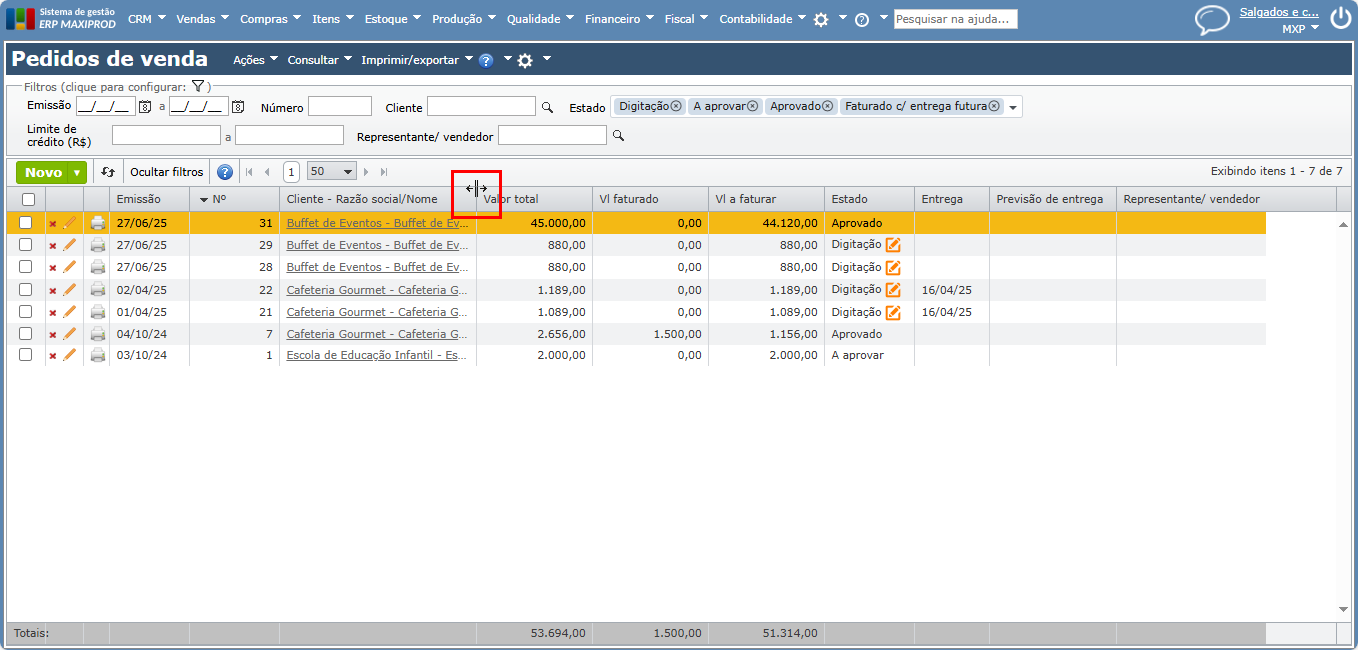Click the power logout icon
This screenshot has width=1358, height=650.
[1340, 19]
